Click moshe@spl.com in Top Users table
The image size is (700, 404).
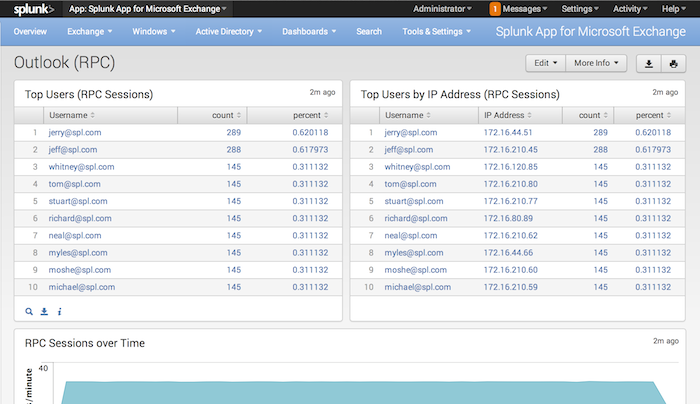pyautogui.click(x=80, y=270)
